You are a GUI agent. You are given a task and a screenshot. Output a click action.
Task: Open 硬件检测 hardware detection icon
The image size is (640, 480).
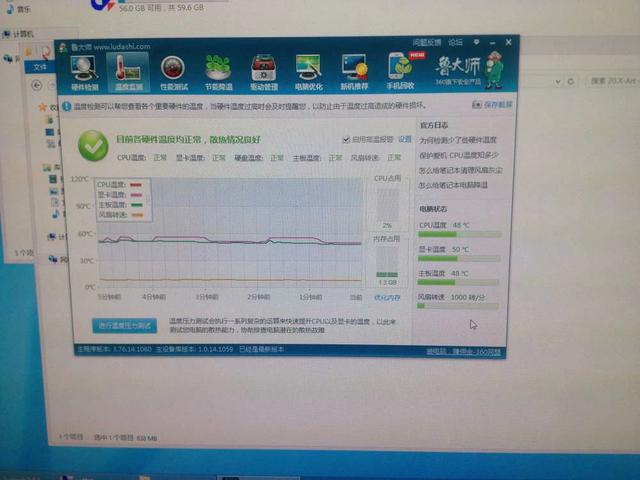click(86, 71)
